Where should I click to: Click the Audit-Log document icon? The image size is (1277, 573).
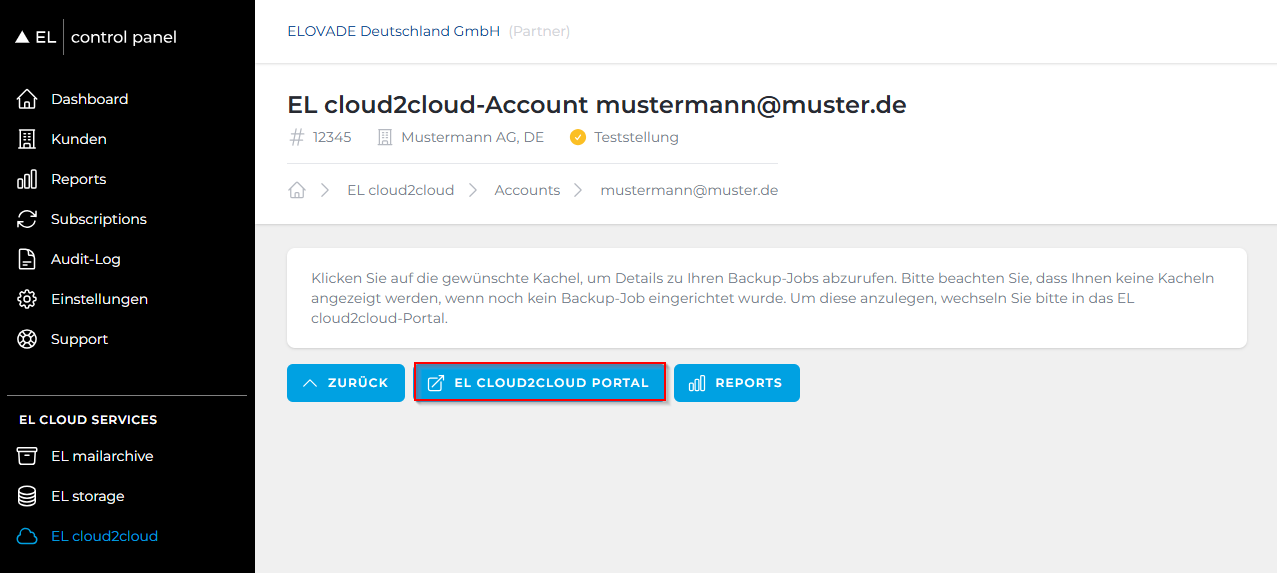click(28, 259)
